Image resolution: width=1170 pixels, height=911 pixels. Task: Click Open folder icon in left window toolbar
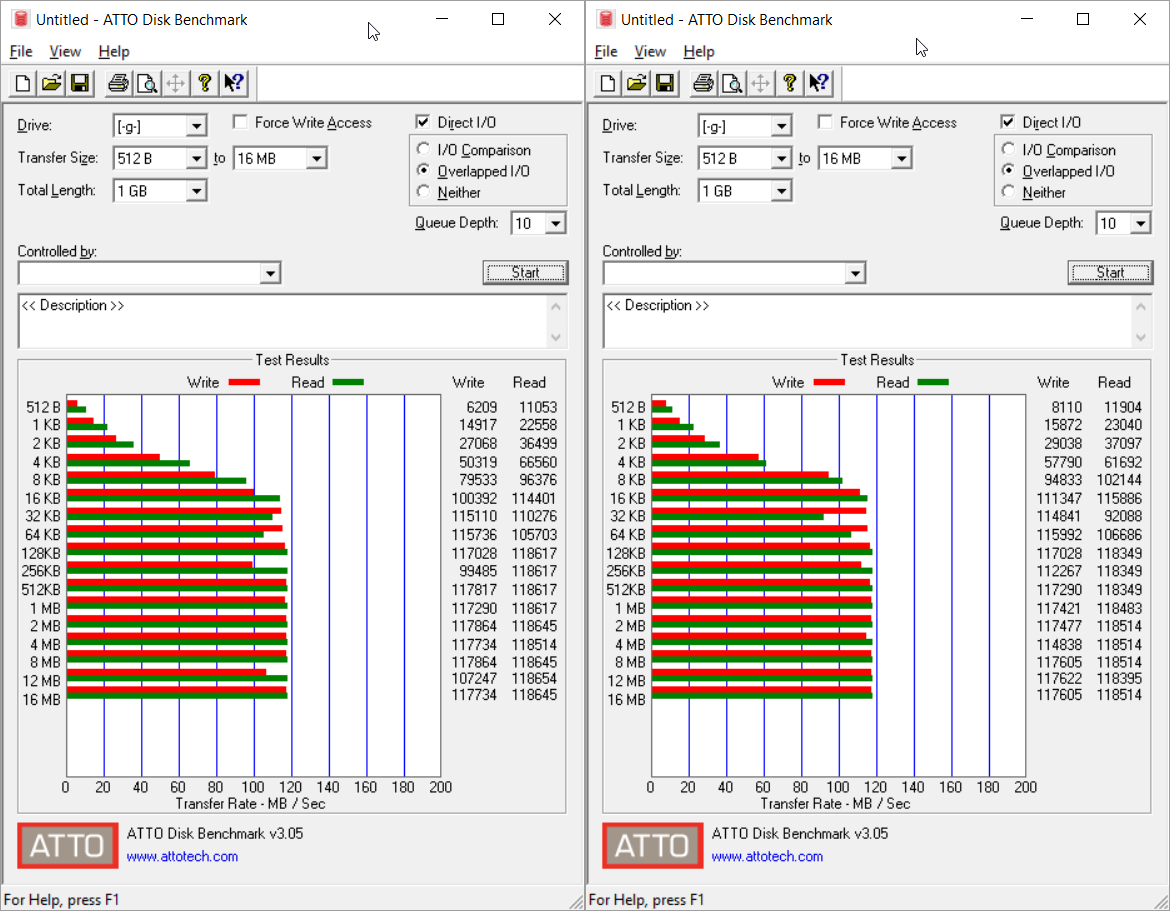[x=51, y=83]
